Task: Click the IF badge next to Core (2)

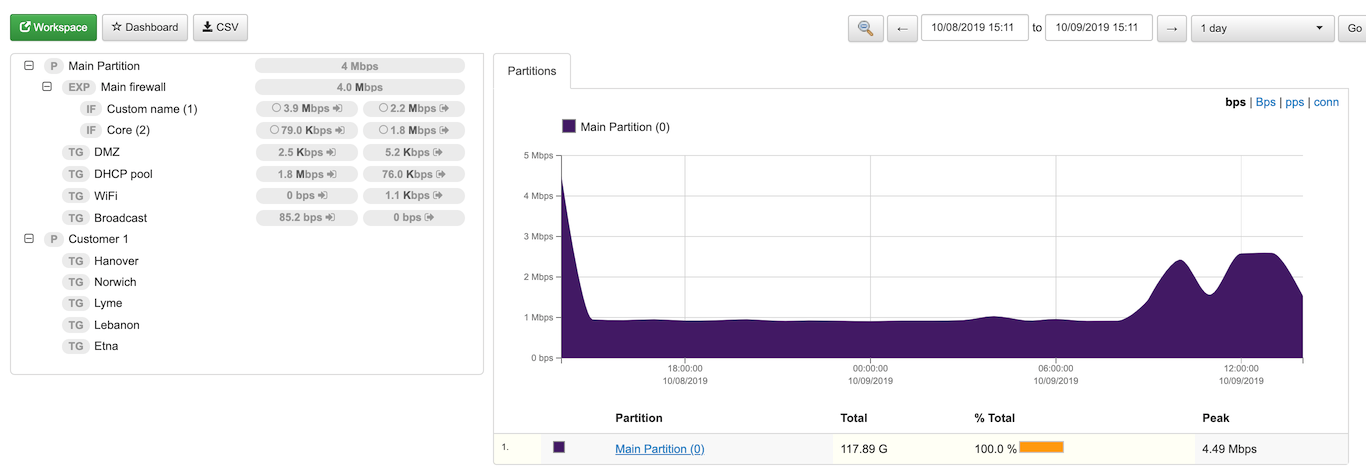Action: (x=91, y=130)
